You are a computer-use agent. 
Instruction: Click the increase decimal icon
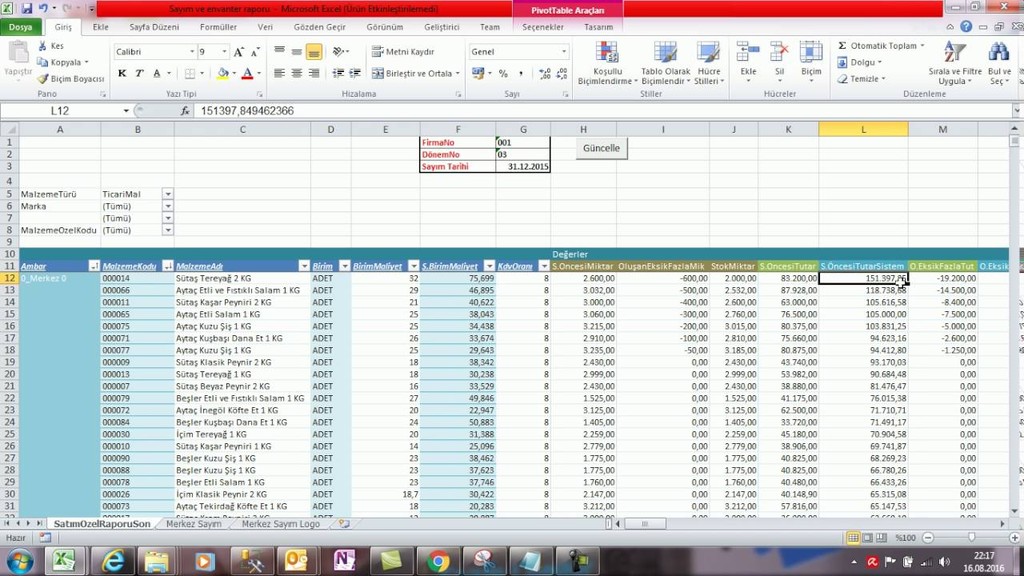click(545, 74)
